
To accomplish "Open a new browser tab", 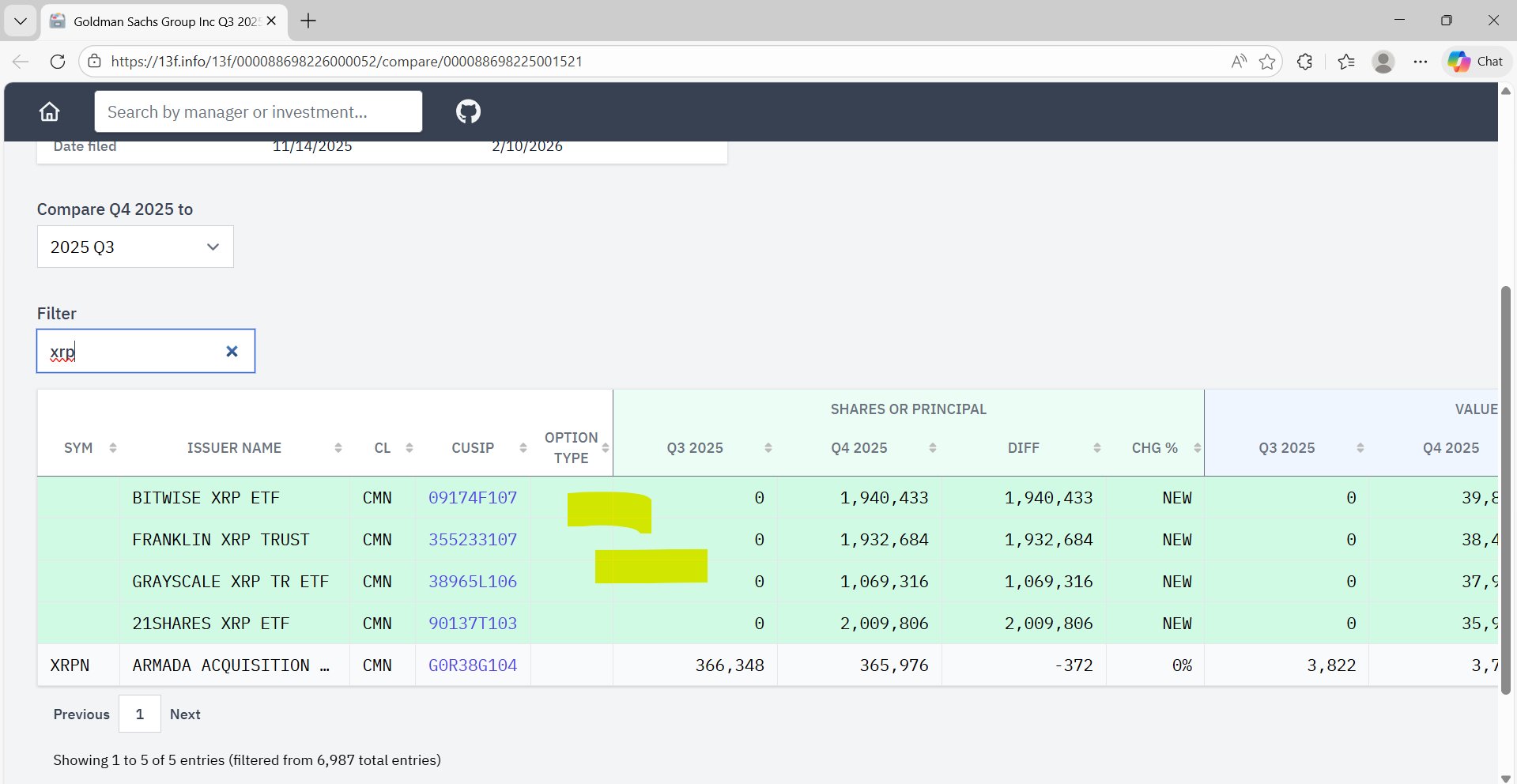I will tap(308, 21).
